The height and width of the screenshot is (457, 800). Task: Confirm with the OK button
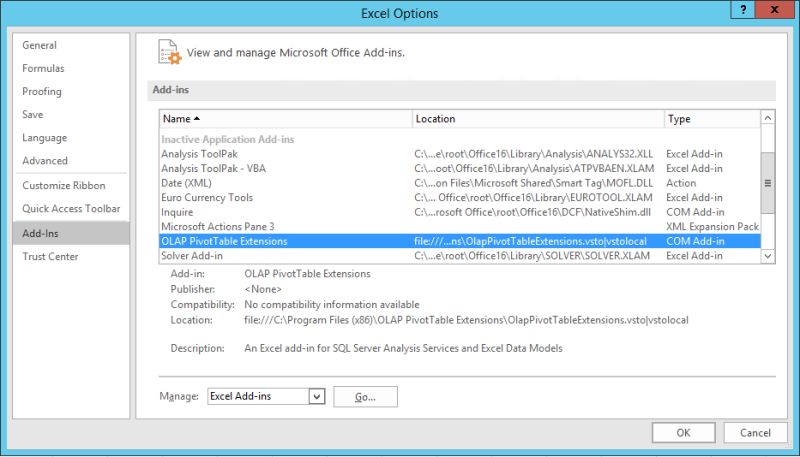[683, 433]
